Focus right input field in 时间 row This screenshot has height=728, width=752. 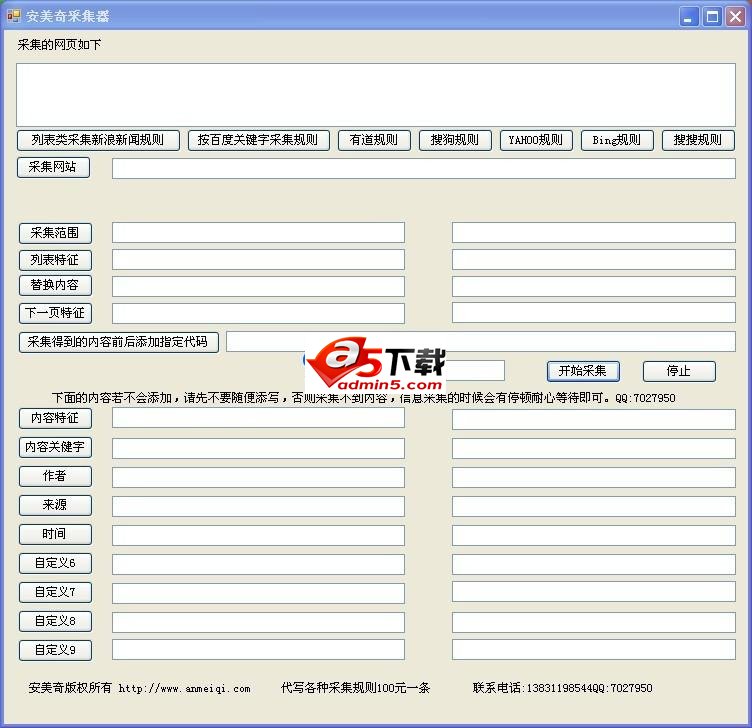point(593,536)
